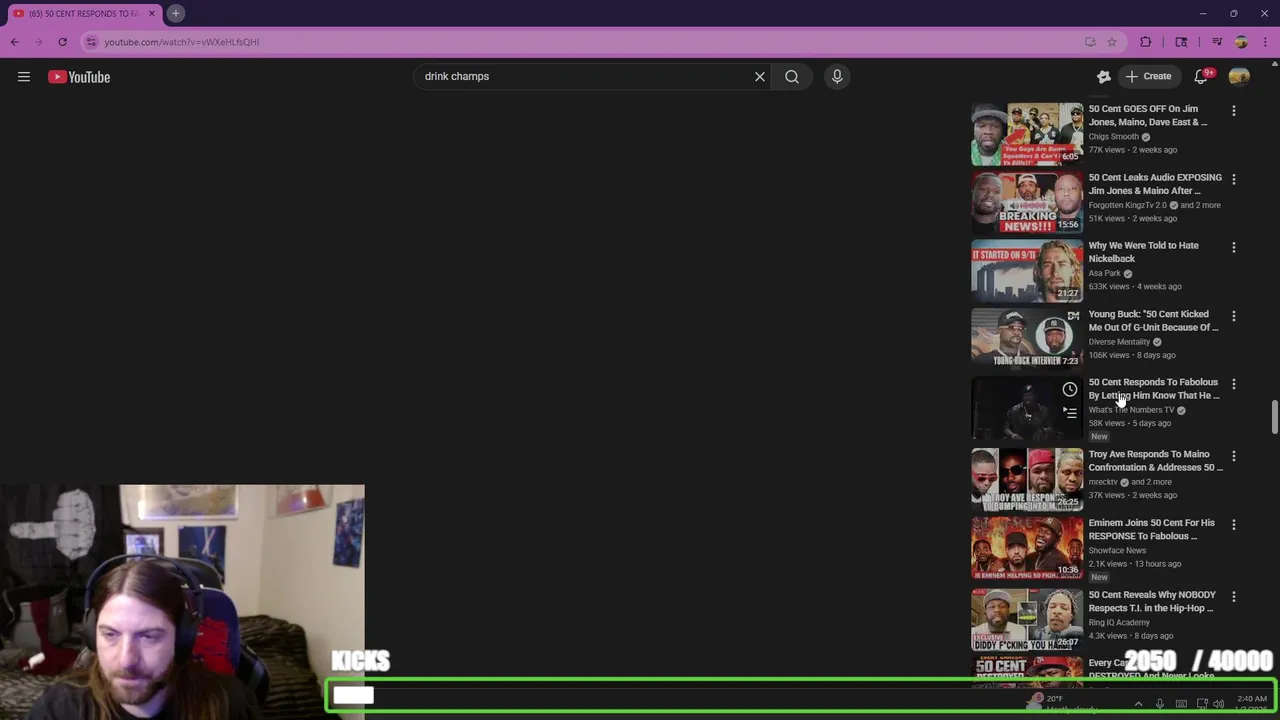Go back with browser back arrow
The width and height of the screenshot is (1280, 720).
click(x=15, y=42)
